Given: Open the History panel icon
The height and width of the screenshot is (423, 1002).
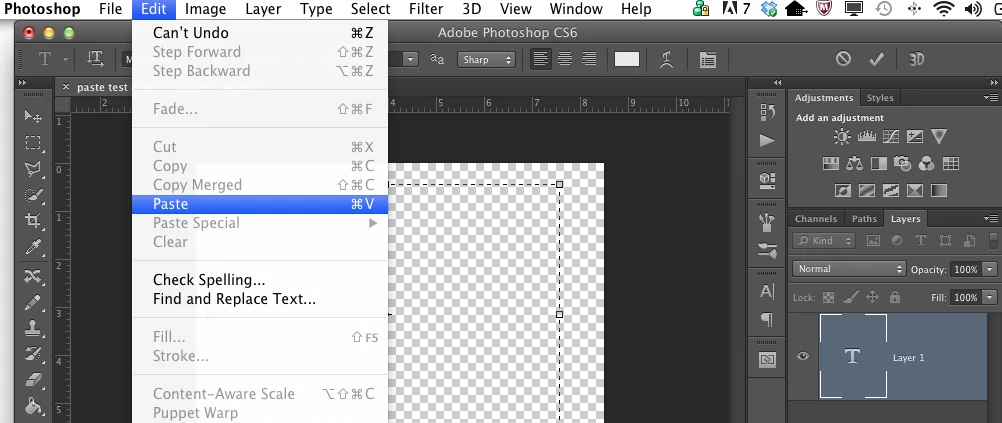Looking at the screenshot, I should [767, 112].
